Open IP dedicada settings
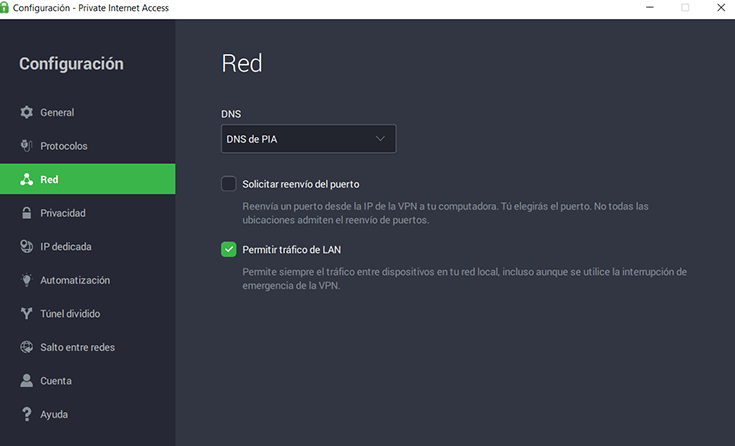Viewport: 735px width, 446px height. tap(88, 246)
